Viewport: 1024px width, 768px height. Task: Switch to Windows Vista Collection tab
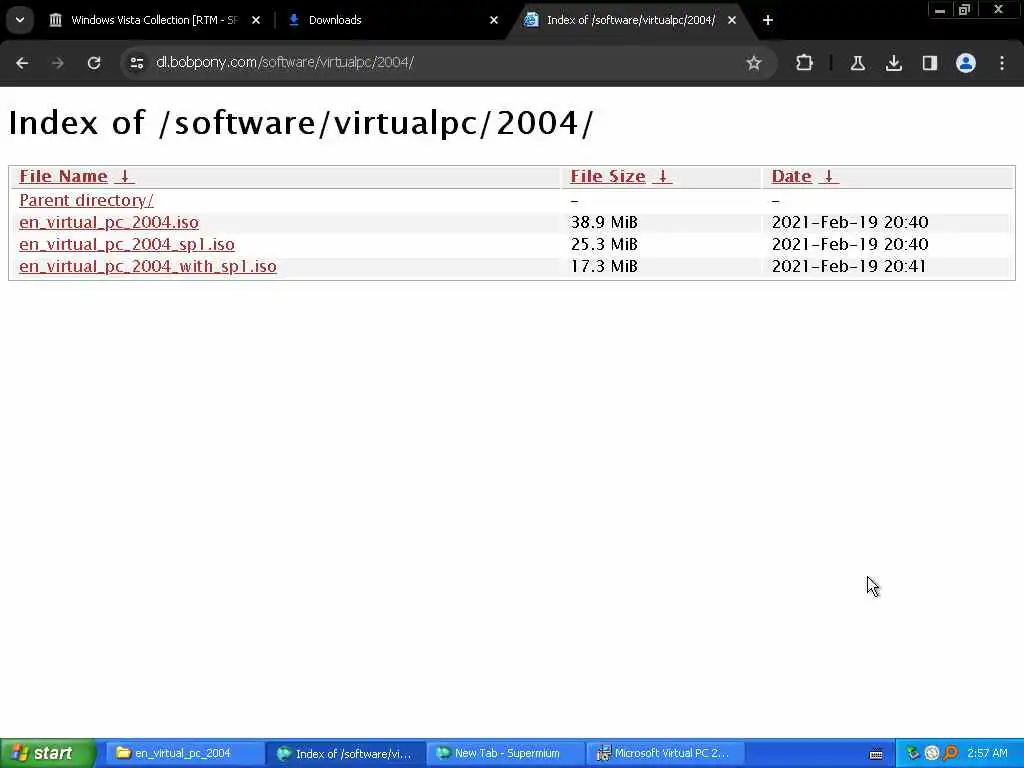coord(155,20)
